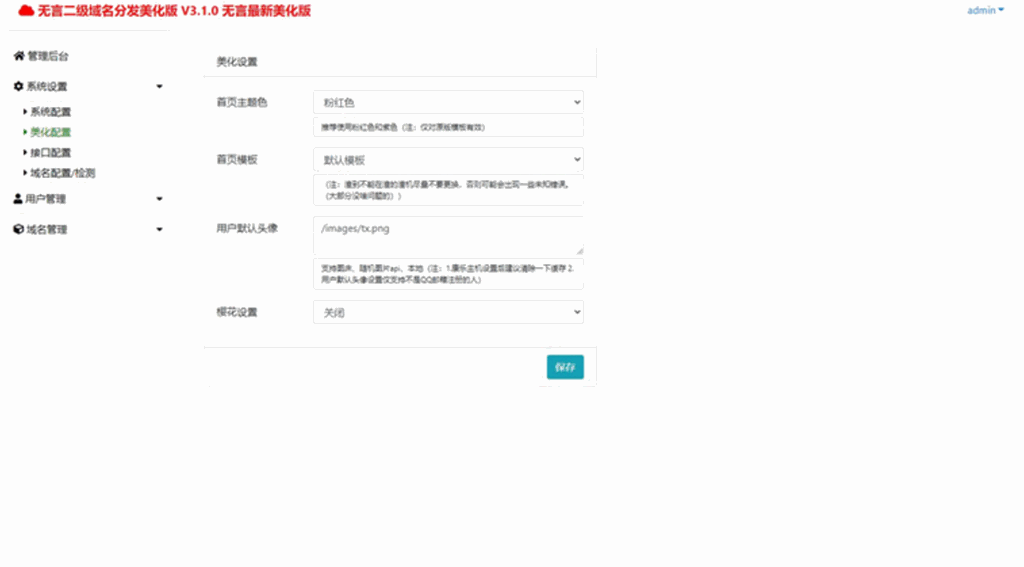Click the textarea resize handle corner

point(579,251)
